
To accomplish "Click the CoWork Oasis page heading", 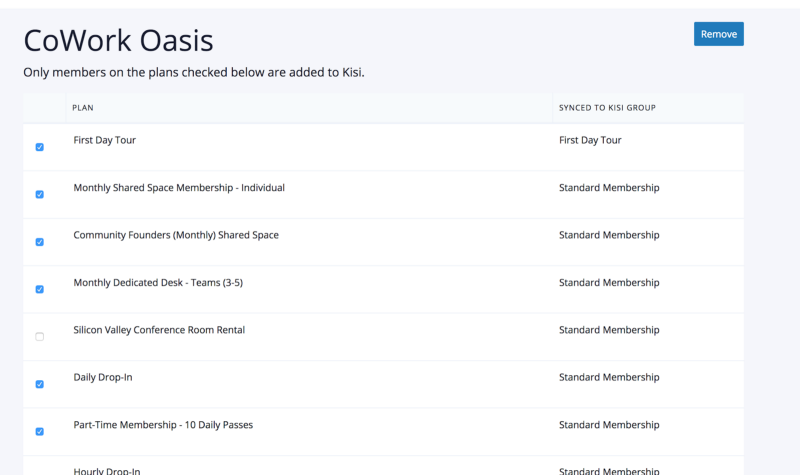I will click(x=118, y=40).
